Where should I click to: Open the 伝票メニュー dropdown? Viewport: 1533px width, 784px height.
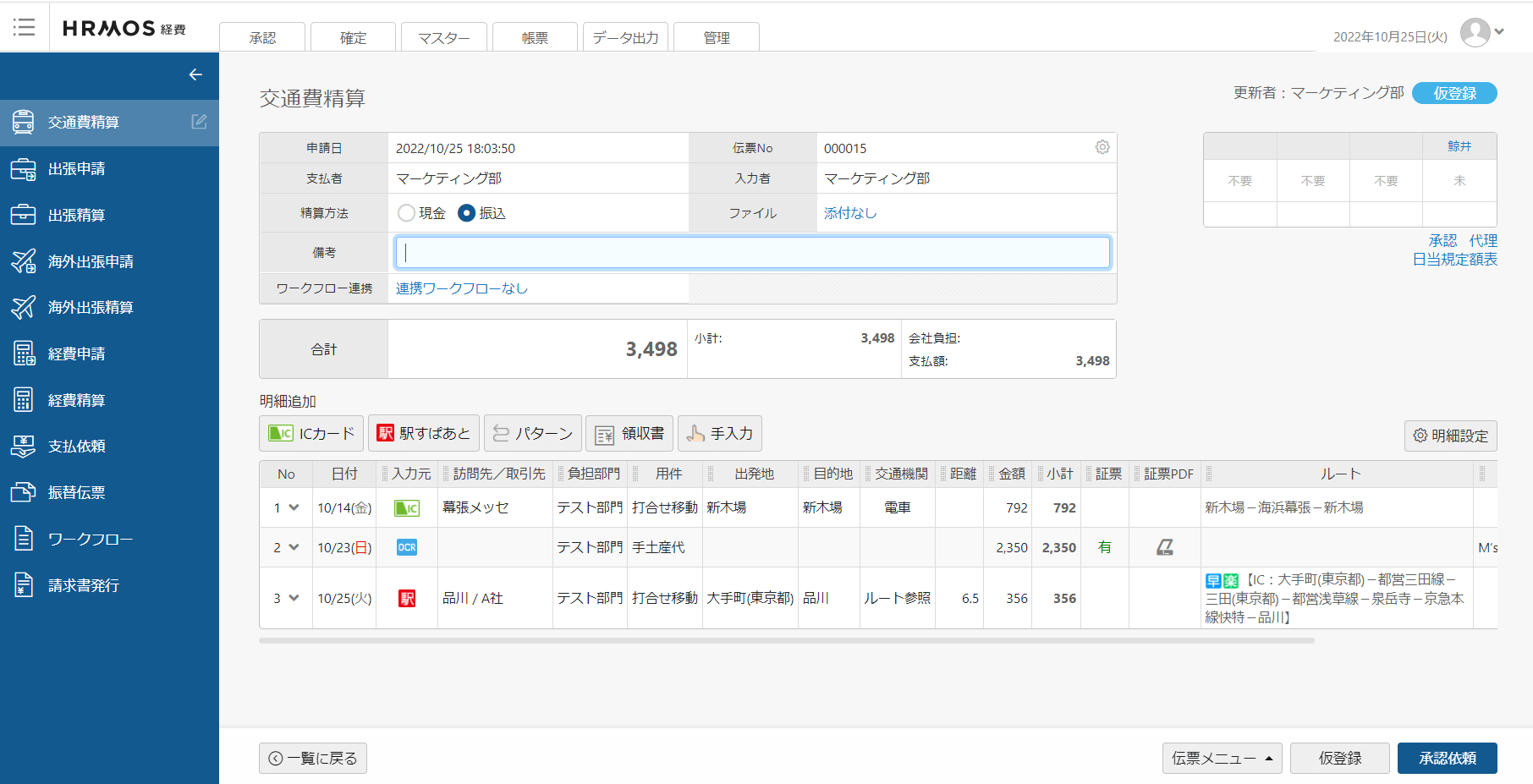(x=1222, y=758)
